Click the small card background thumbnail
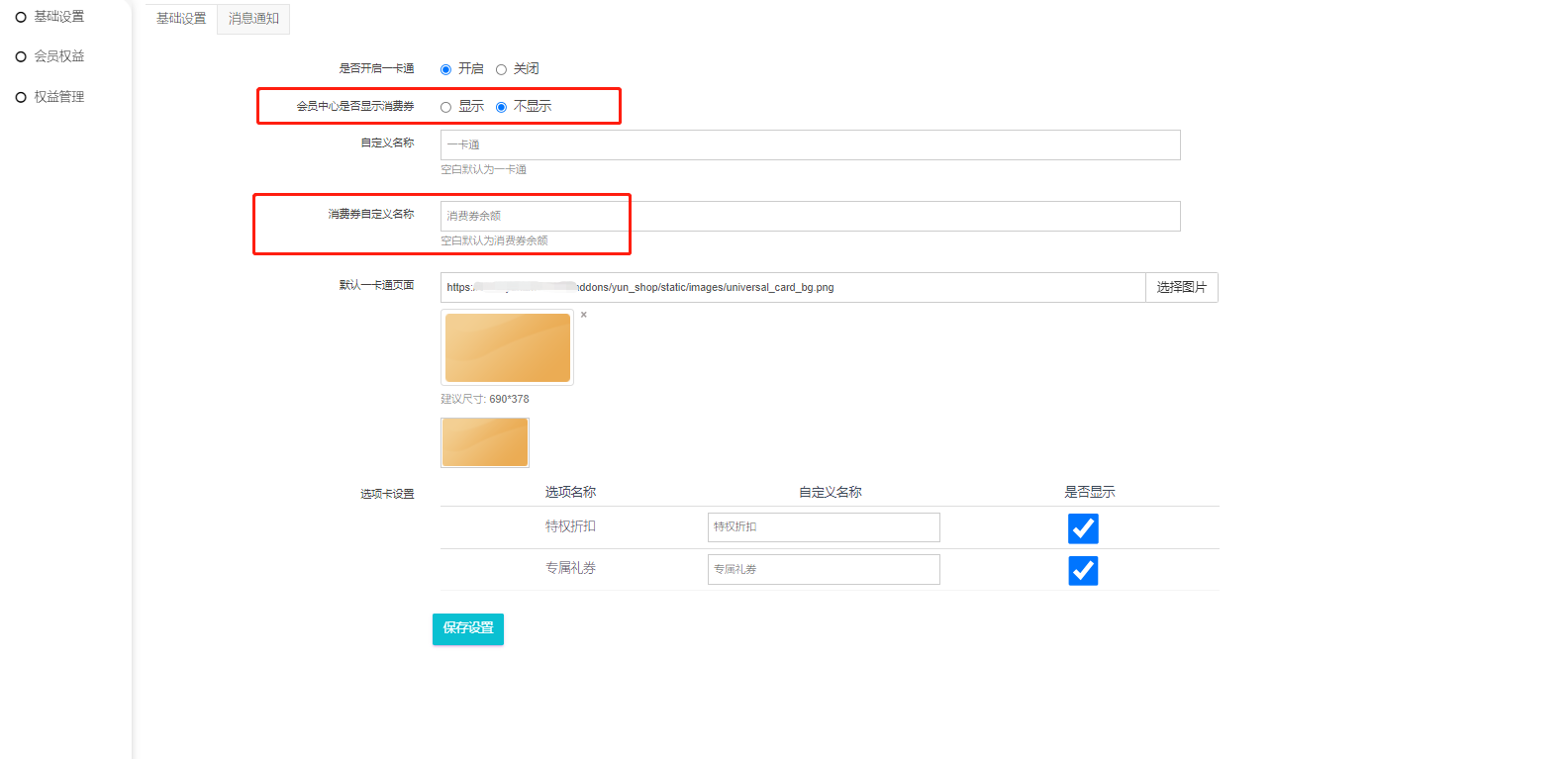The width and height of the screenshot is (1568, 759). [x=484, y=442]
